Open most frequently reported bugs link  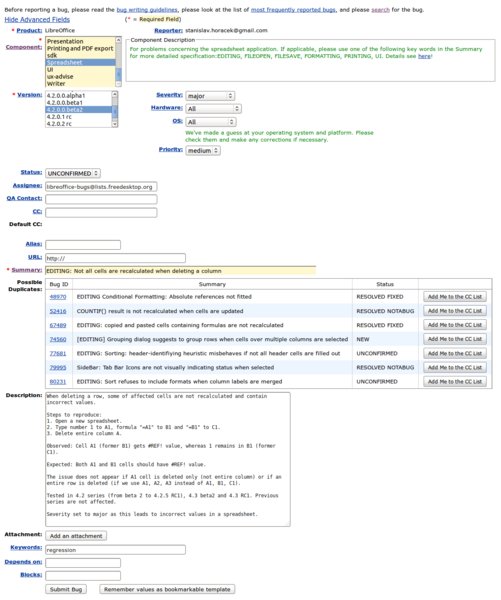[x=293, y=10]
